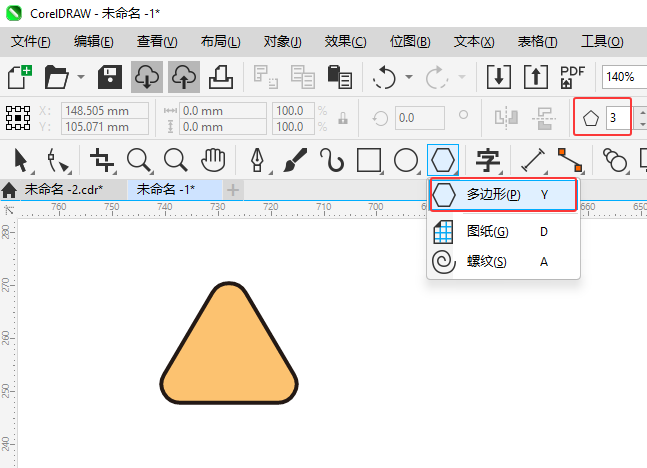Image resolution: width=647 pixels, height=468 pixels.
Task: Create a new document with the New icon
Action: 19,77
